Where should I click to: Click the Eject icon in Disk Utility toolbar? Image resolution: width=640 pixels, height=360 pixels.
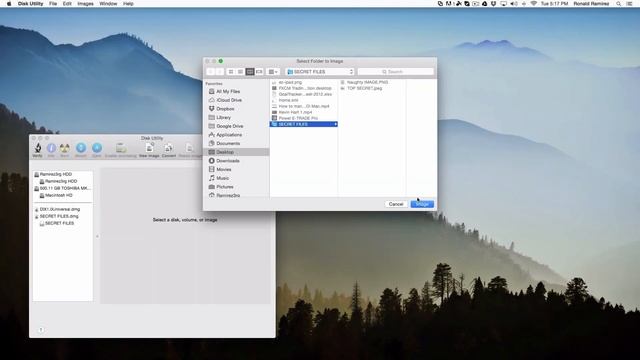pos(97,149)
